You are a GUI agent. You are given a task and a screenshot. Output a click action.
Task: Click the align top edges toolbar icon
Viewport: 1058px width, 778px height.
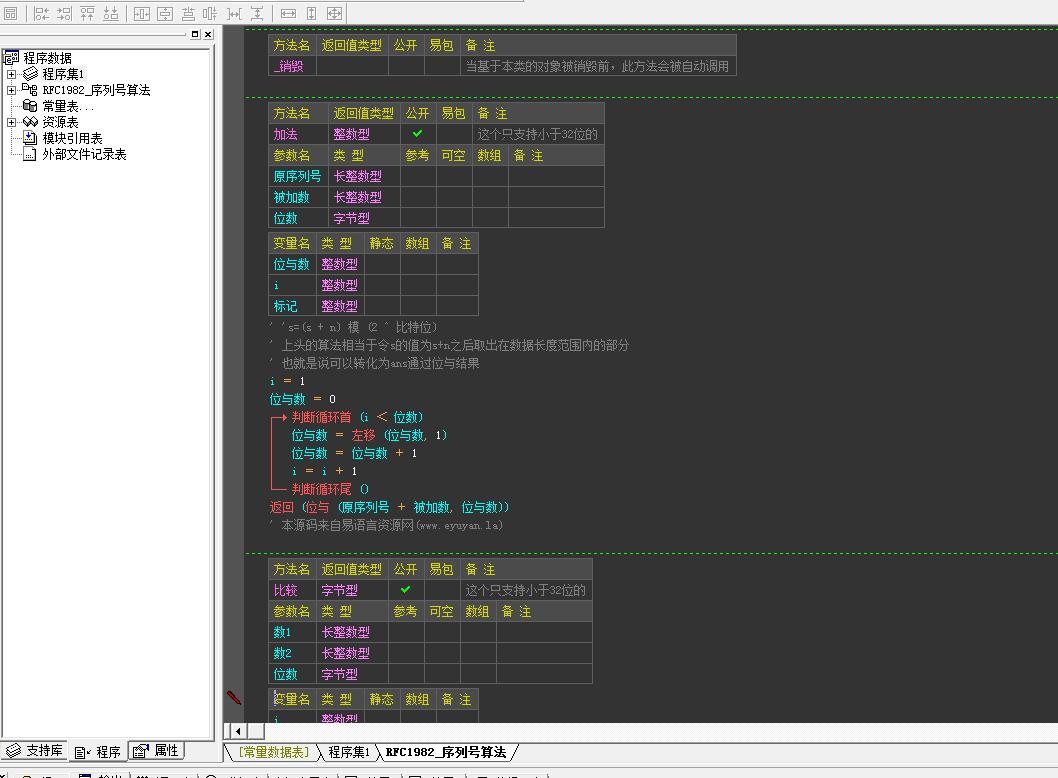tap(87, 13)
